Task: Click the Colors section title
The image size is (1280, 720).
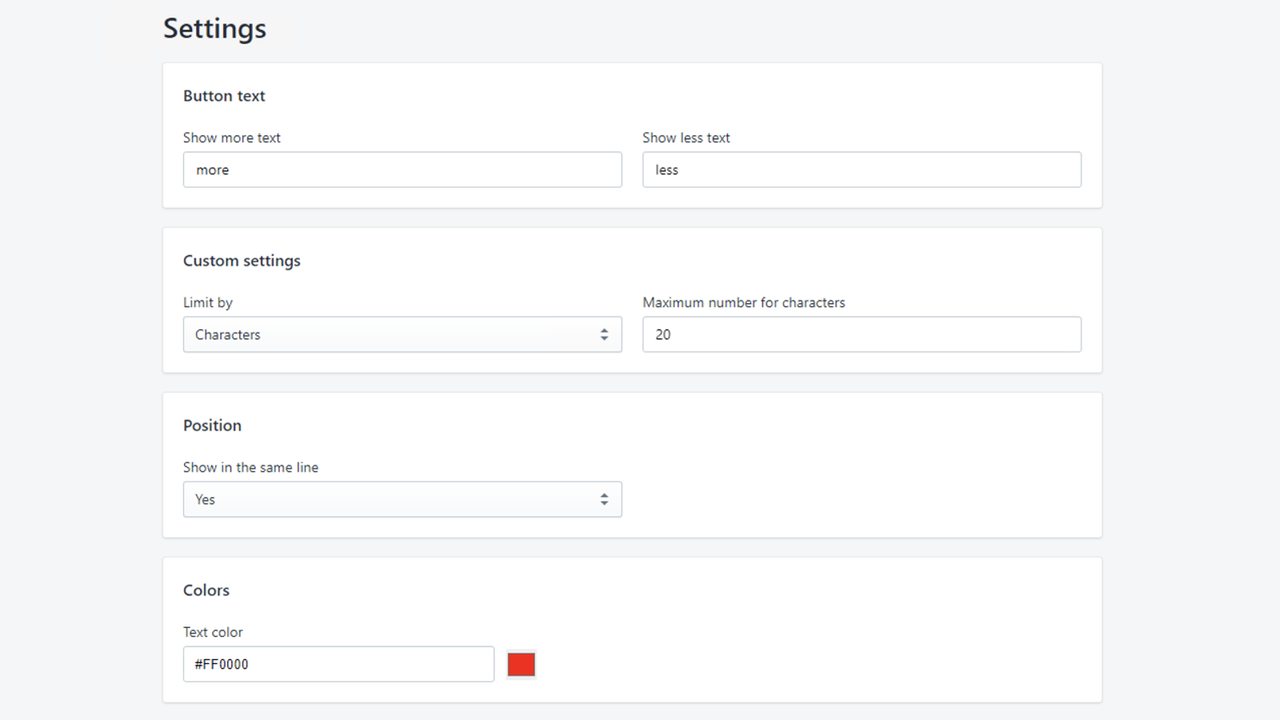Action: (206, 590)
